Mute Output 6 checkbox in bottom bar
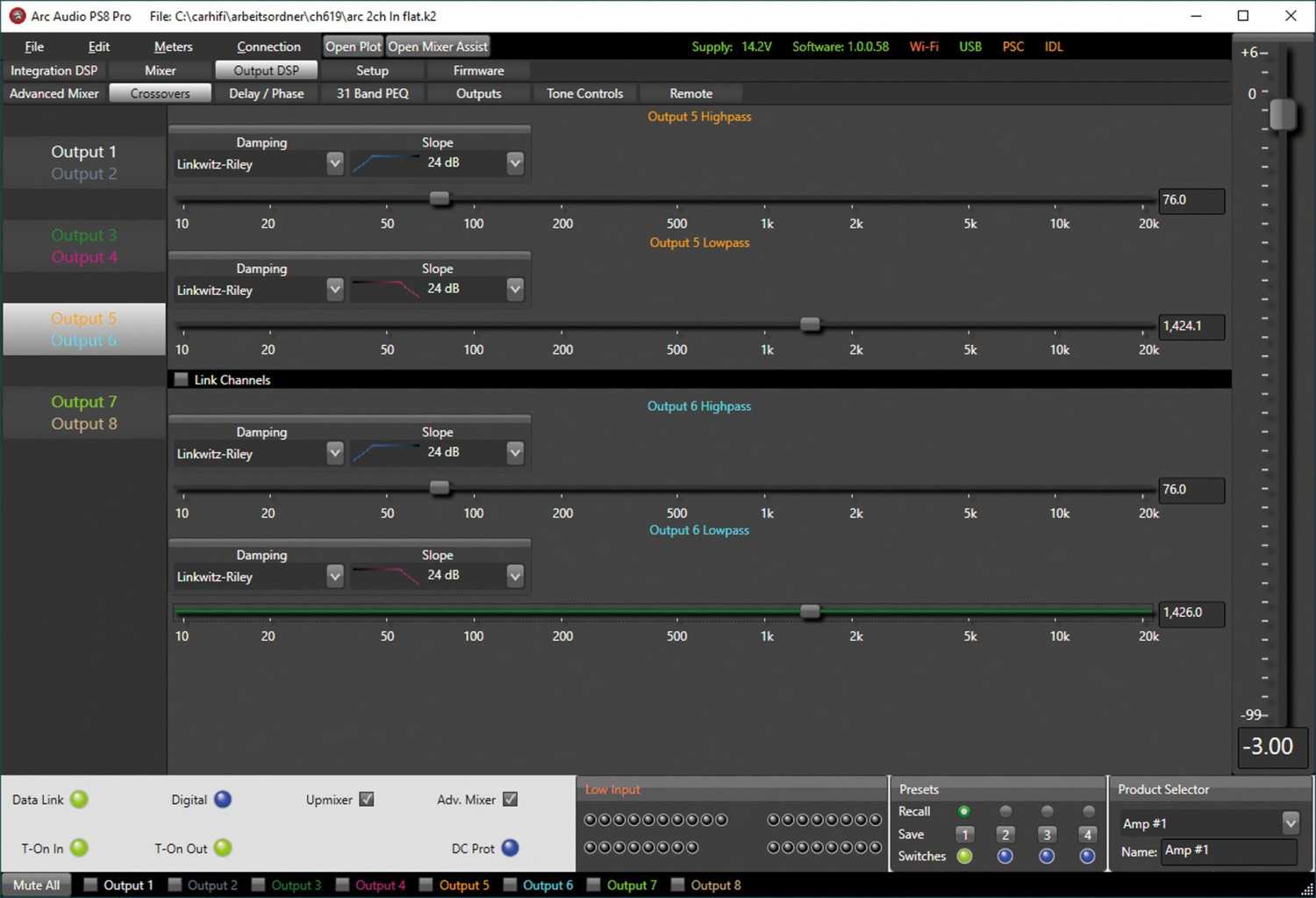The height and width of the screenshot is (898, 1316). [x=510, y=885]
